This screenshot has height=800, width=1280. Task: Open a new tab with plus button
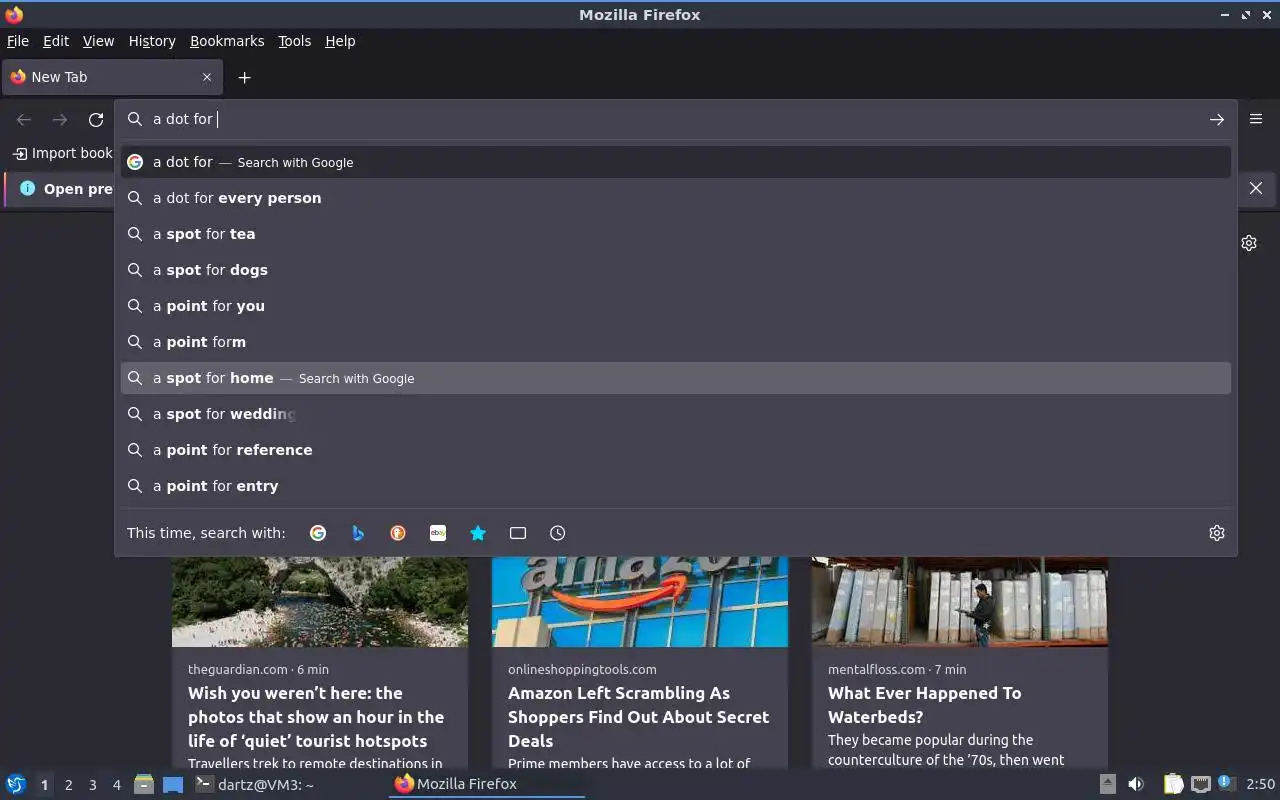click(244, 77)
